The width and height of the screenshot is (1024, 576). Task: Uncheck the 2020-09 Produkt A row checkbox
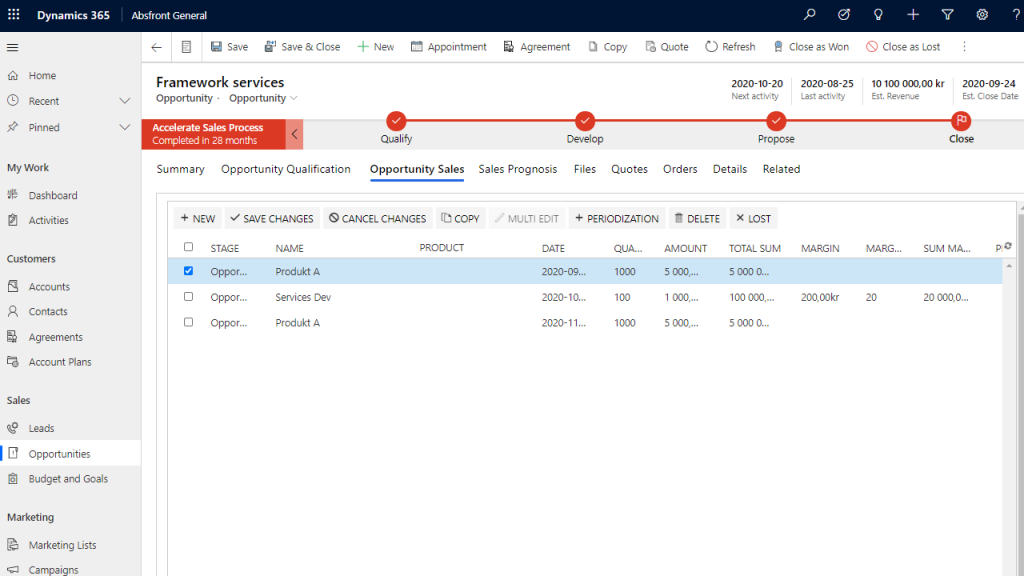(188, 270)
